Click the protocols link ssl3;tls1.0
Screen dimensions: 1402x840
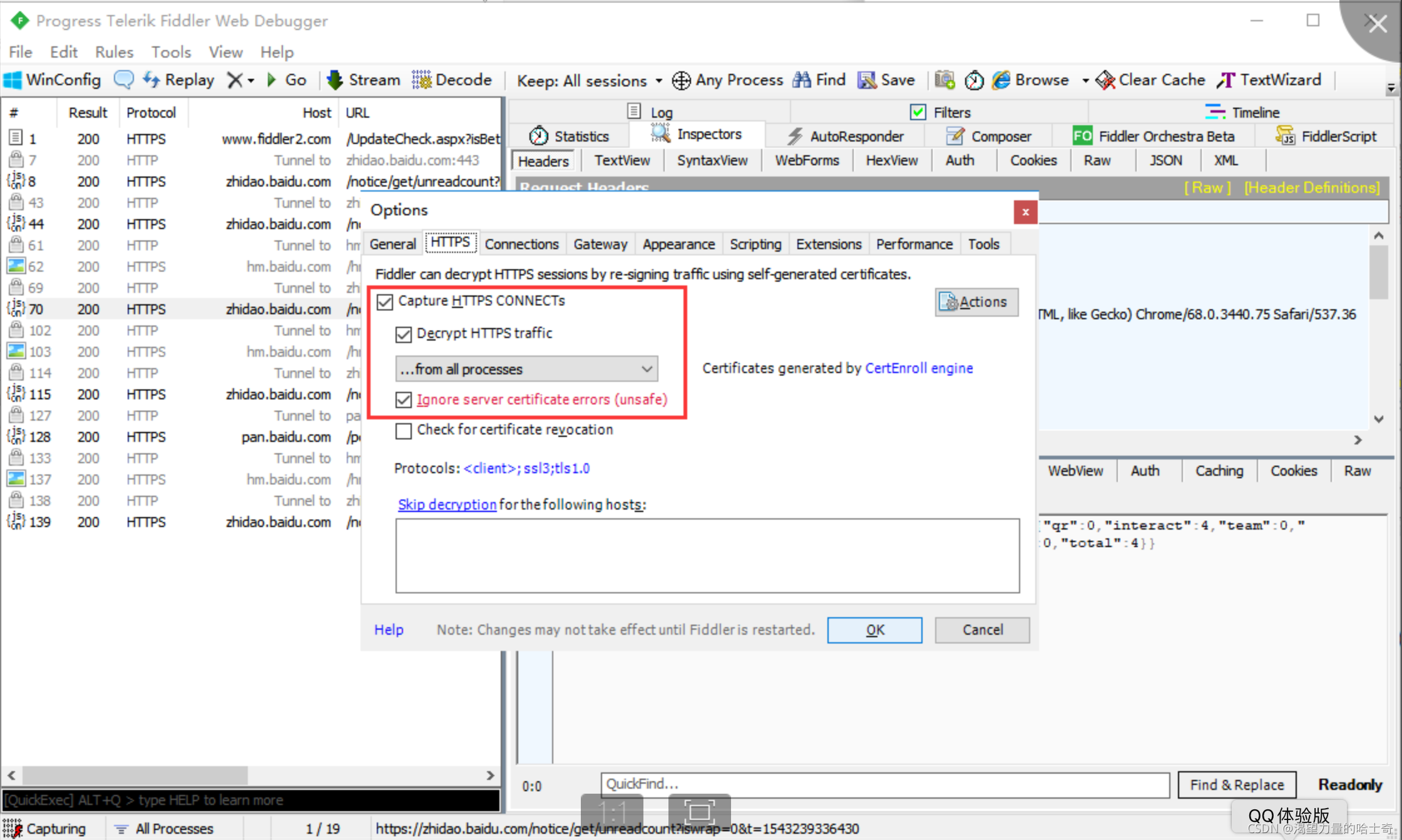[526, 468]
